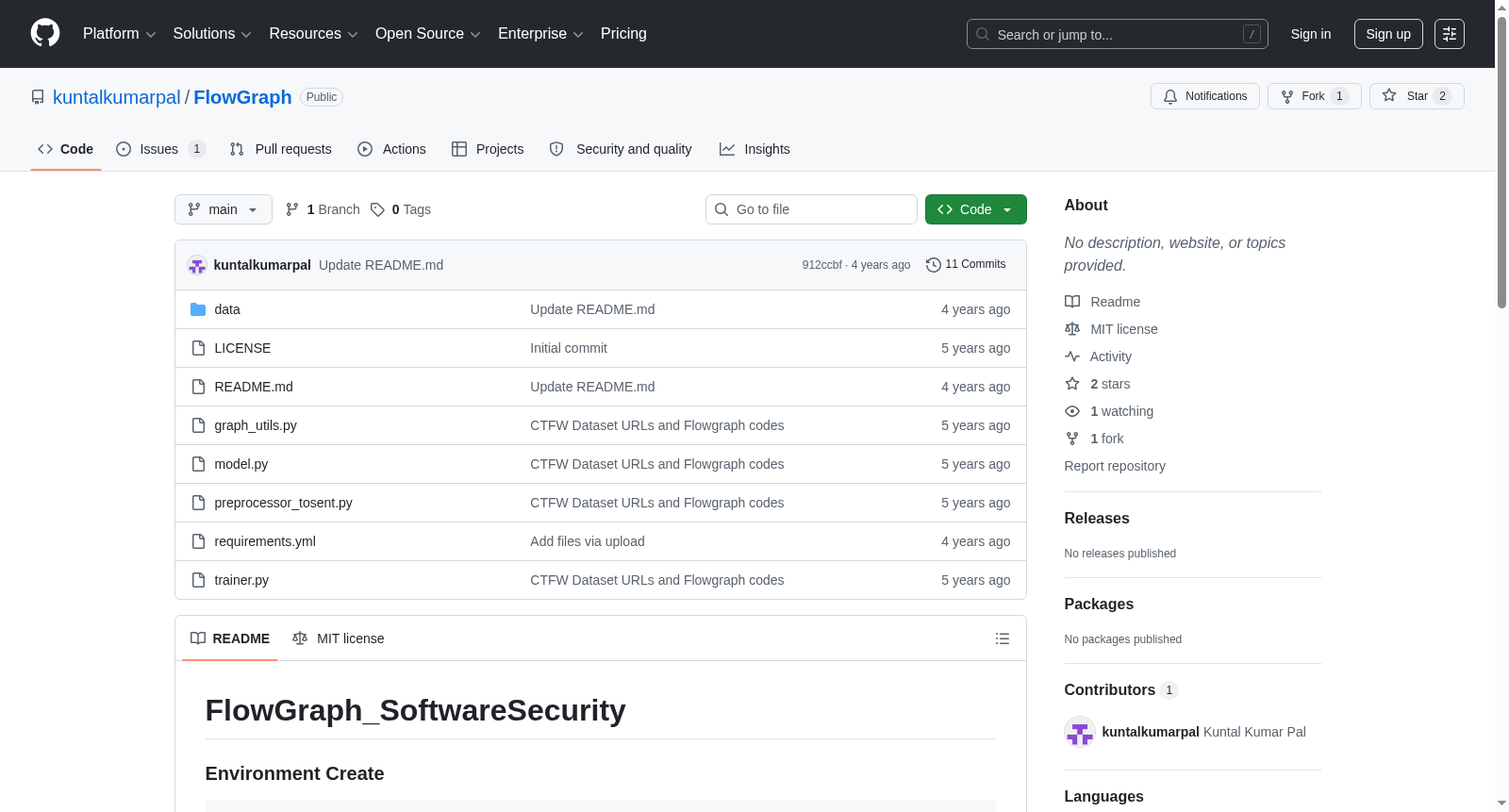Select the README tab
Screen dimensions: 1509x812
[230, 638]
